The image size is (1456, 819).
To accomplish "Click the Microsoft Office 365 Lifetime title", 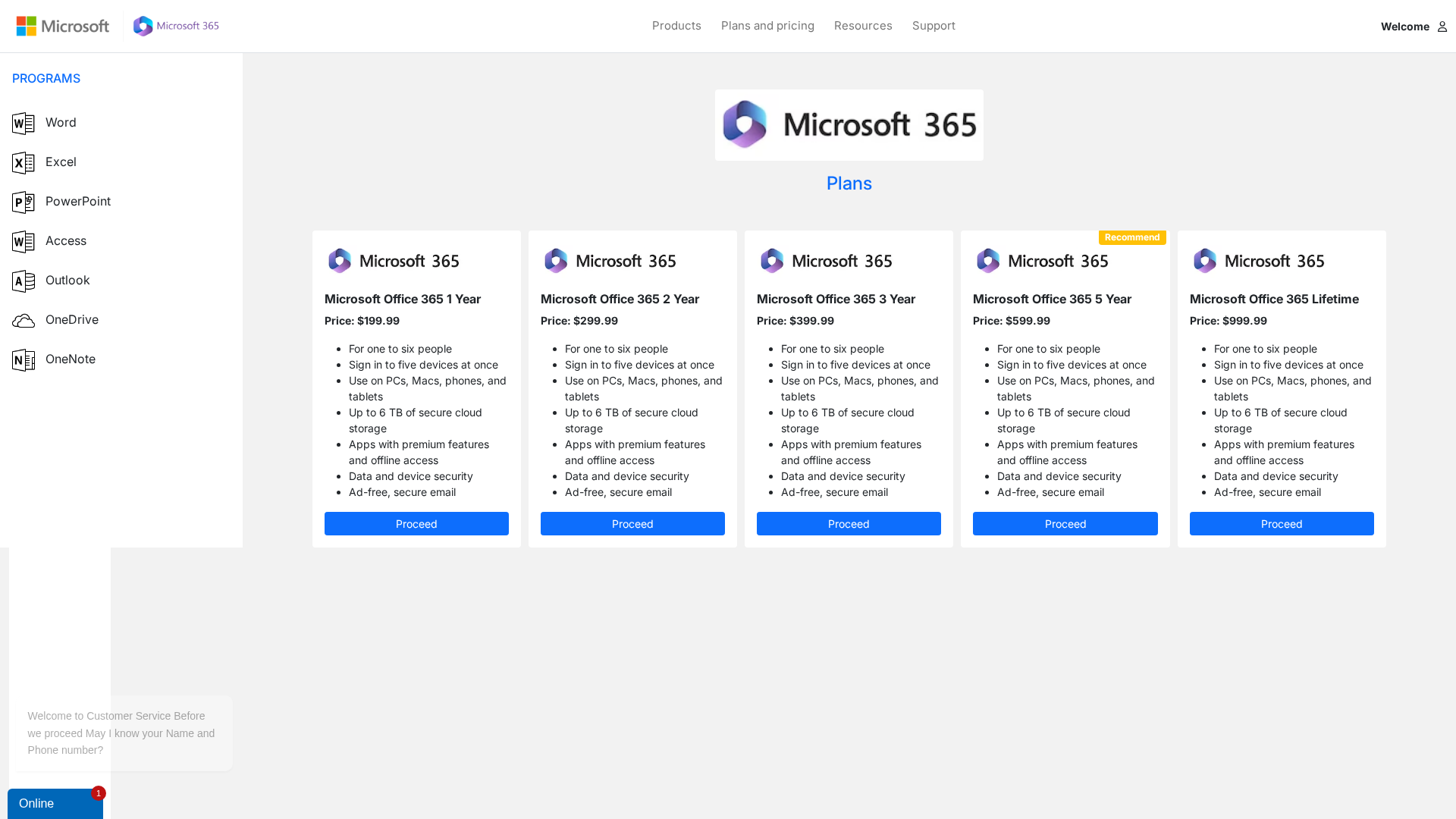I will [x=1274, y=299].
